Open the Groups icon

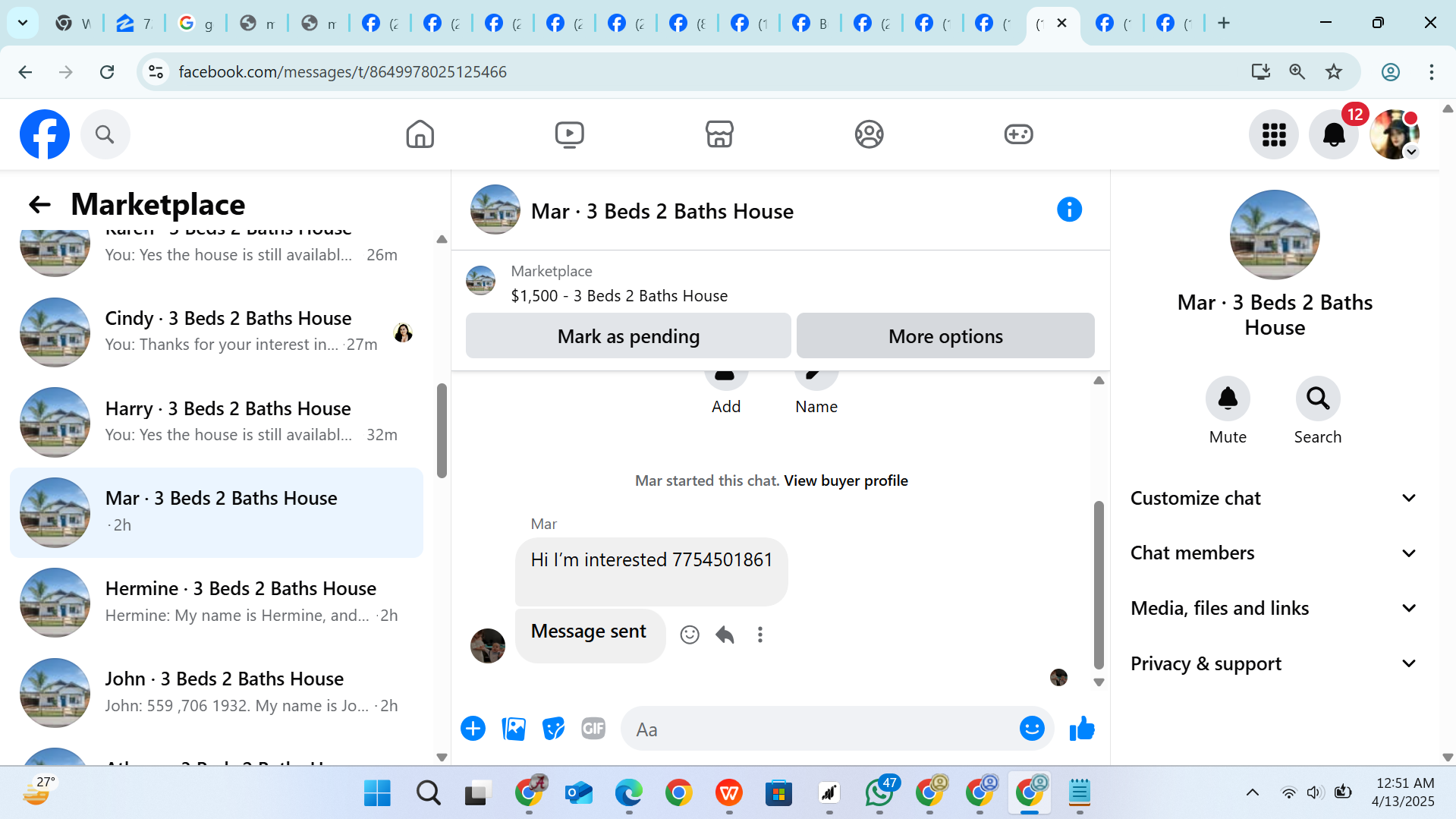(x=869, y=134)
